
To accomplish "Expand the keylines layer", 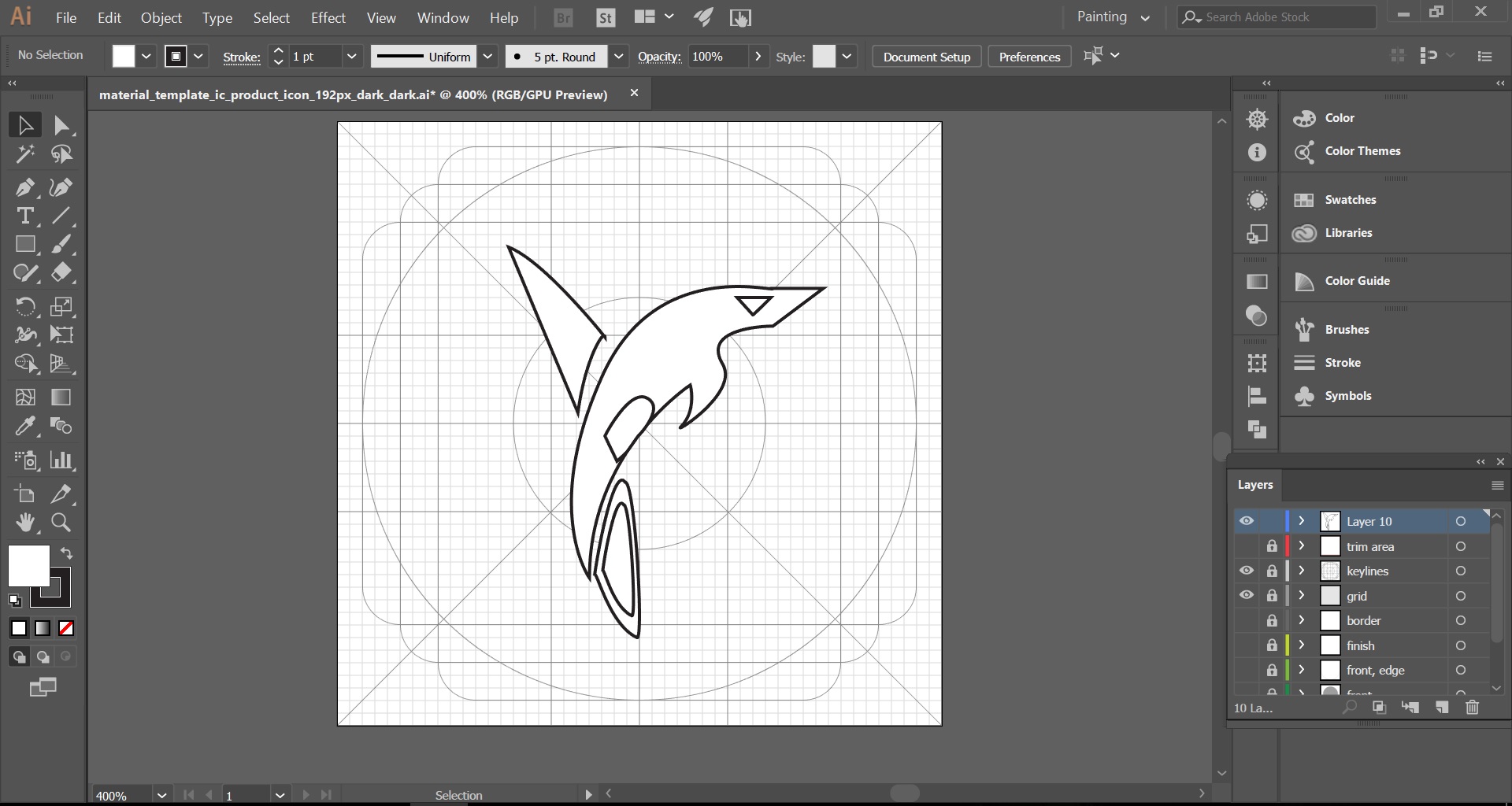I will [1302, 571].
